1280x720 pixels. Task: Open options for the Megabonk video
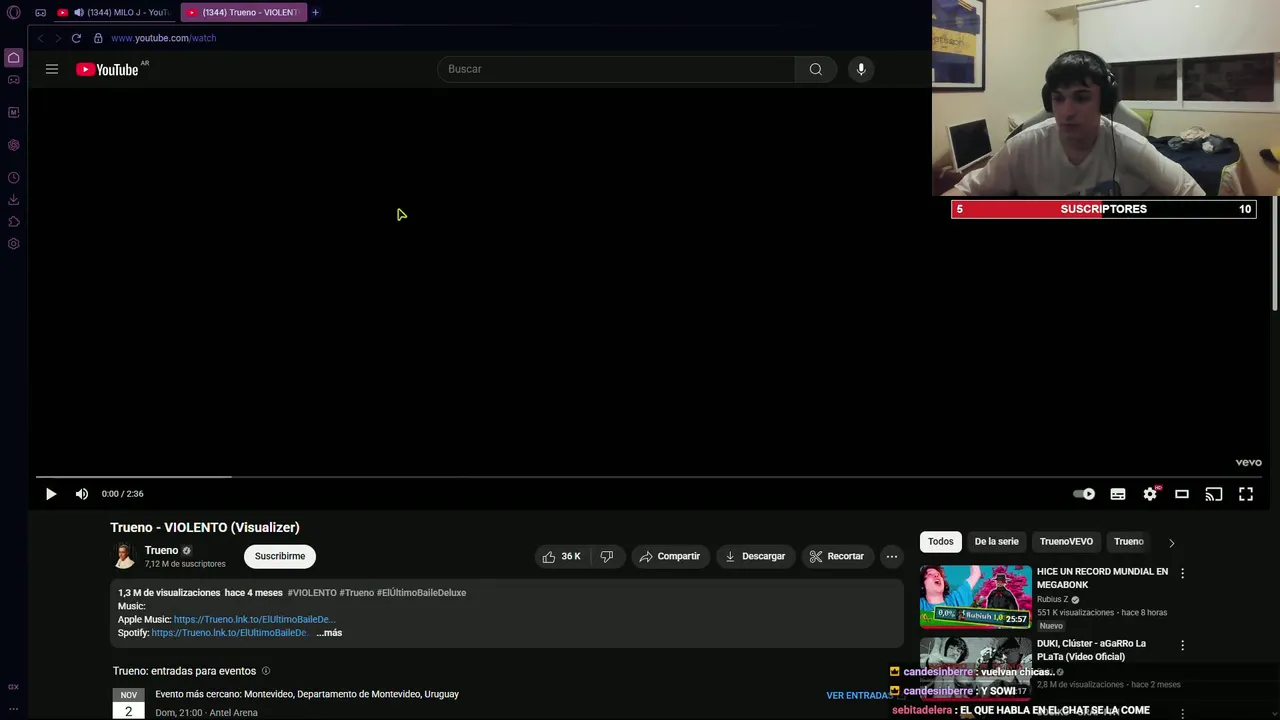(x=1182, y=574)
